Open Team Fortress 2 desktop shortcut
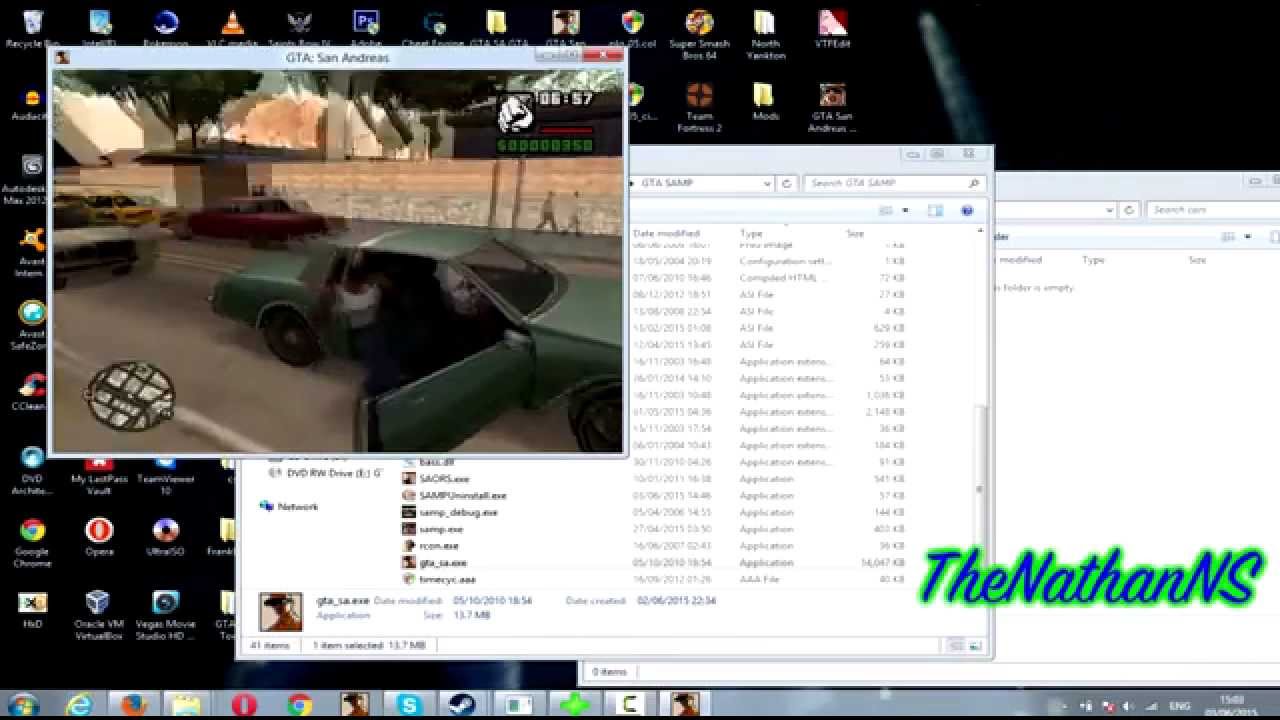The height and width of the screenshot is (720, 1280). (699, 107)
